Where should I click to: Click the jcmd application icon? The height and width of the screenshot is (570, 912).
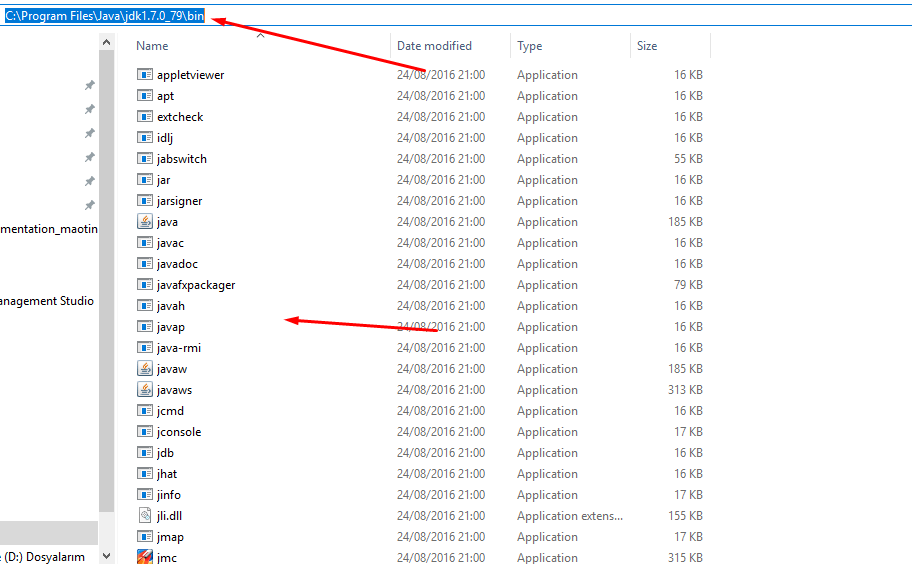coord(145,410)
